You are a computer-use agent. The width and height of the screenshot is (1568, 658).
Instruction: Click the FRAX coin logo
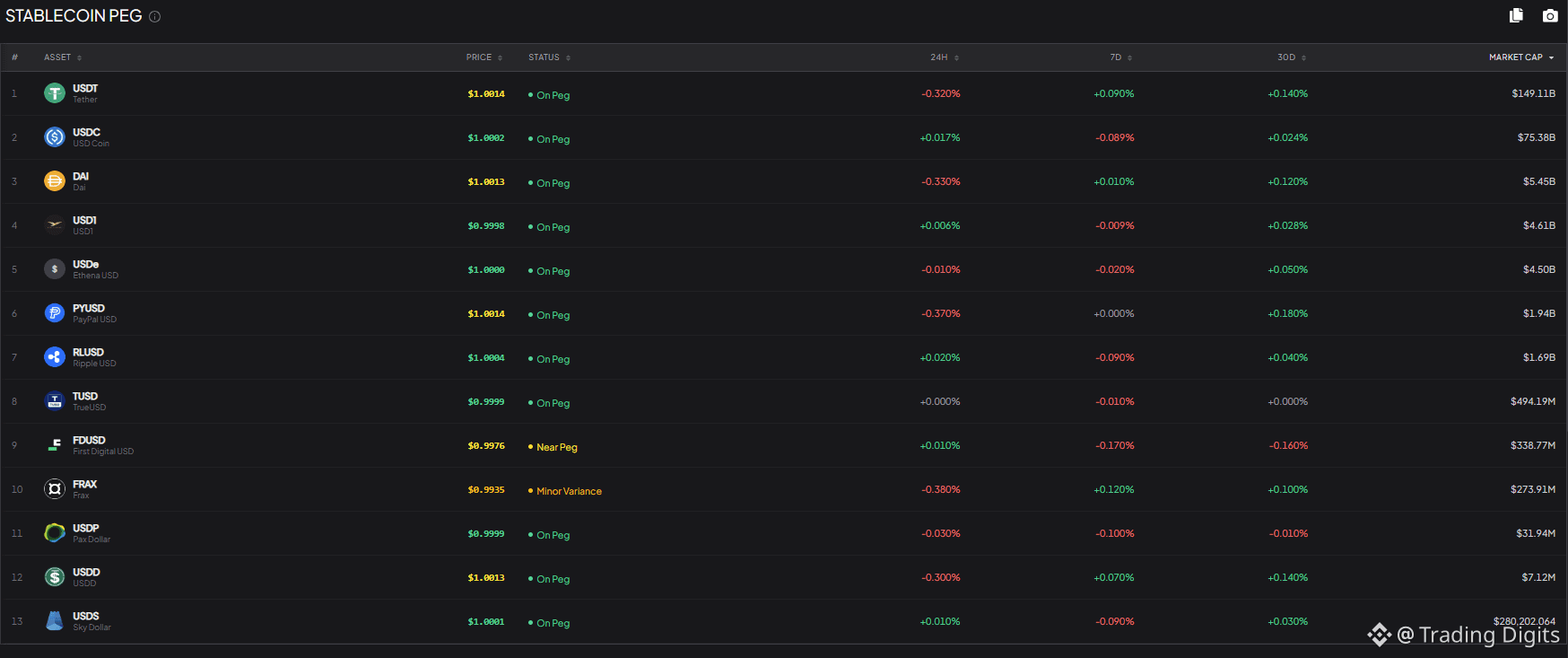pos(55,488)
